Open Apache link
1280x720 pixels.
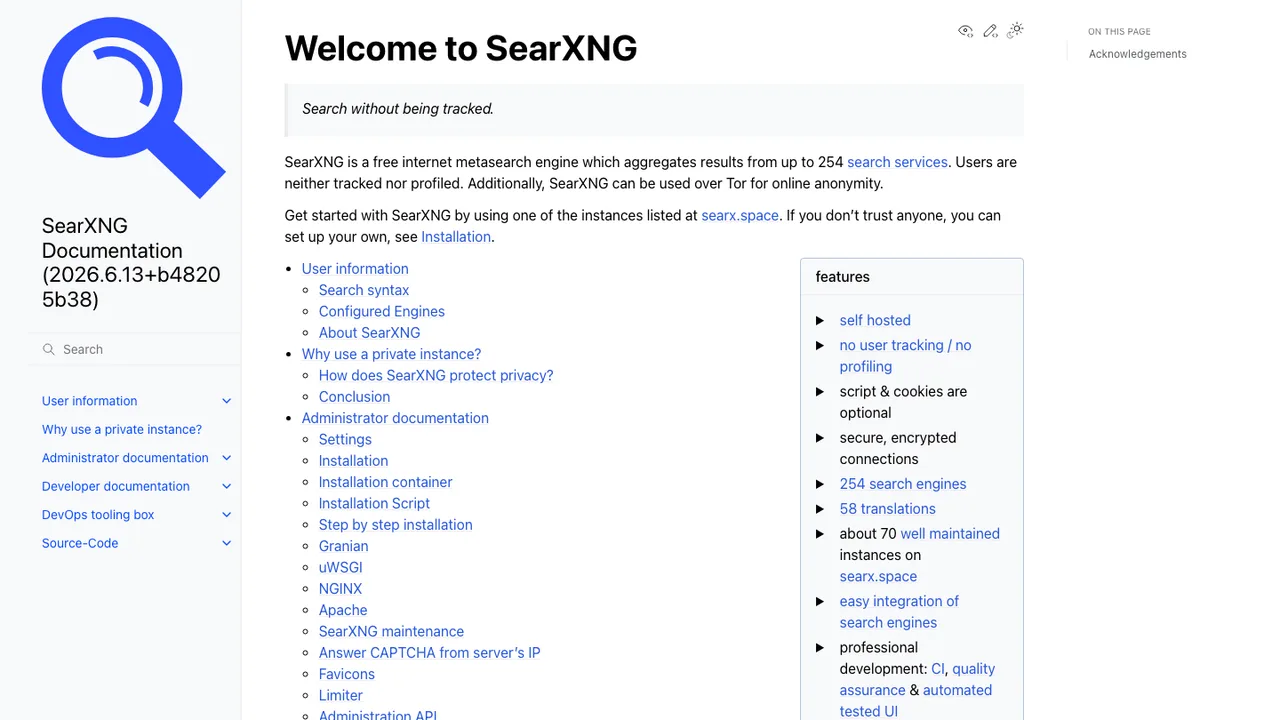pos(343,610)
